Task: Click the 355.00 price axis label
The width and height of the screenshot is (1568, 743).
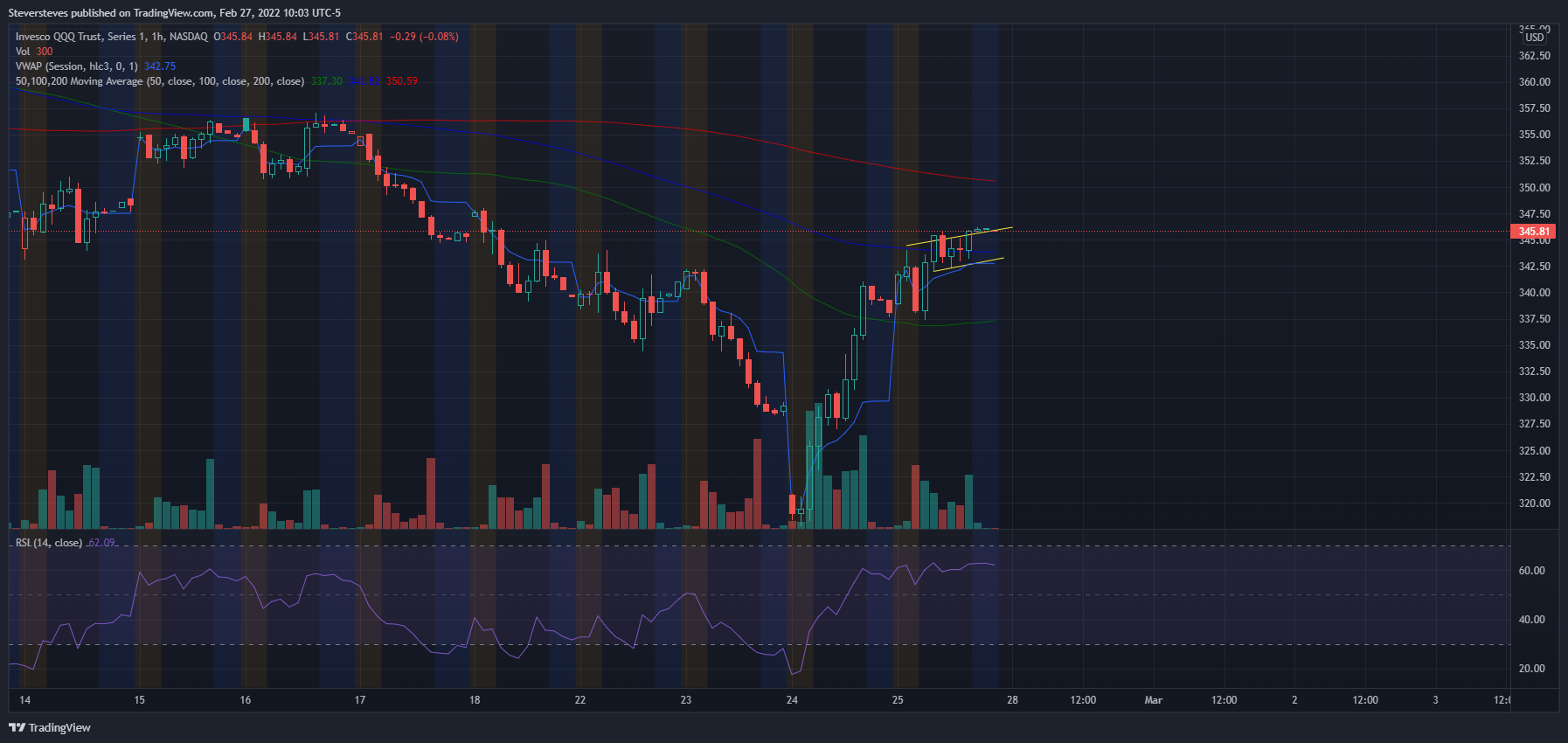Action: point(1535,135)
